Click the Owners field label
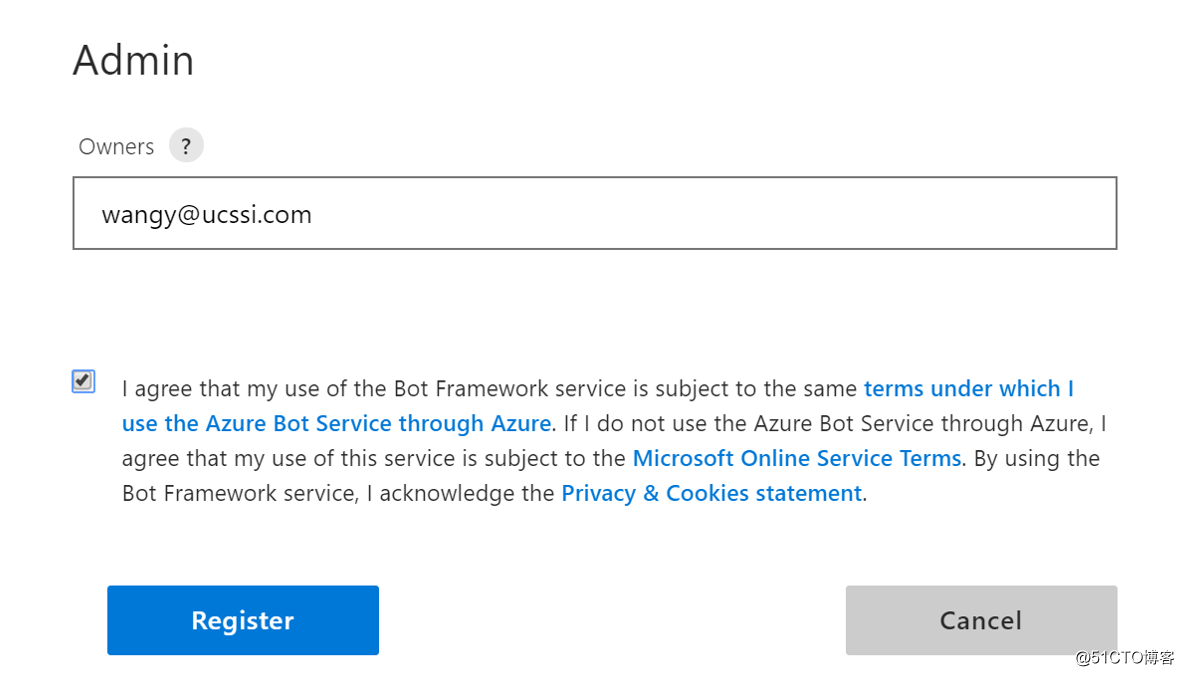Screen dimensions: 1184x676 (116, 147)
